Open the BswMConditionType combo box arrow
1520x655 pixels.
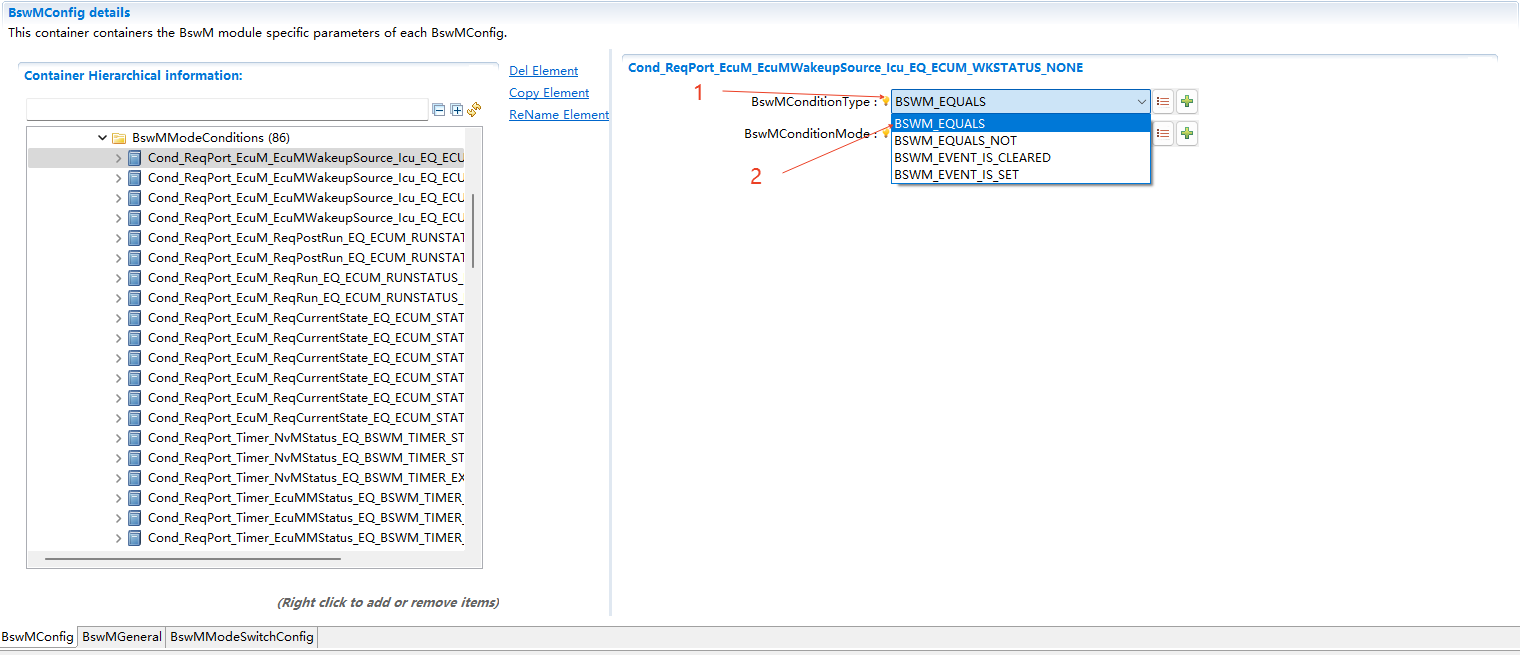(x=1141, y=101)
